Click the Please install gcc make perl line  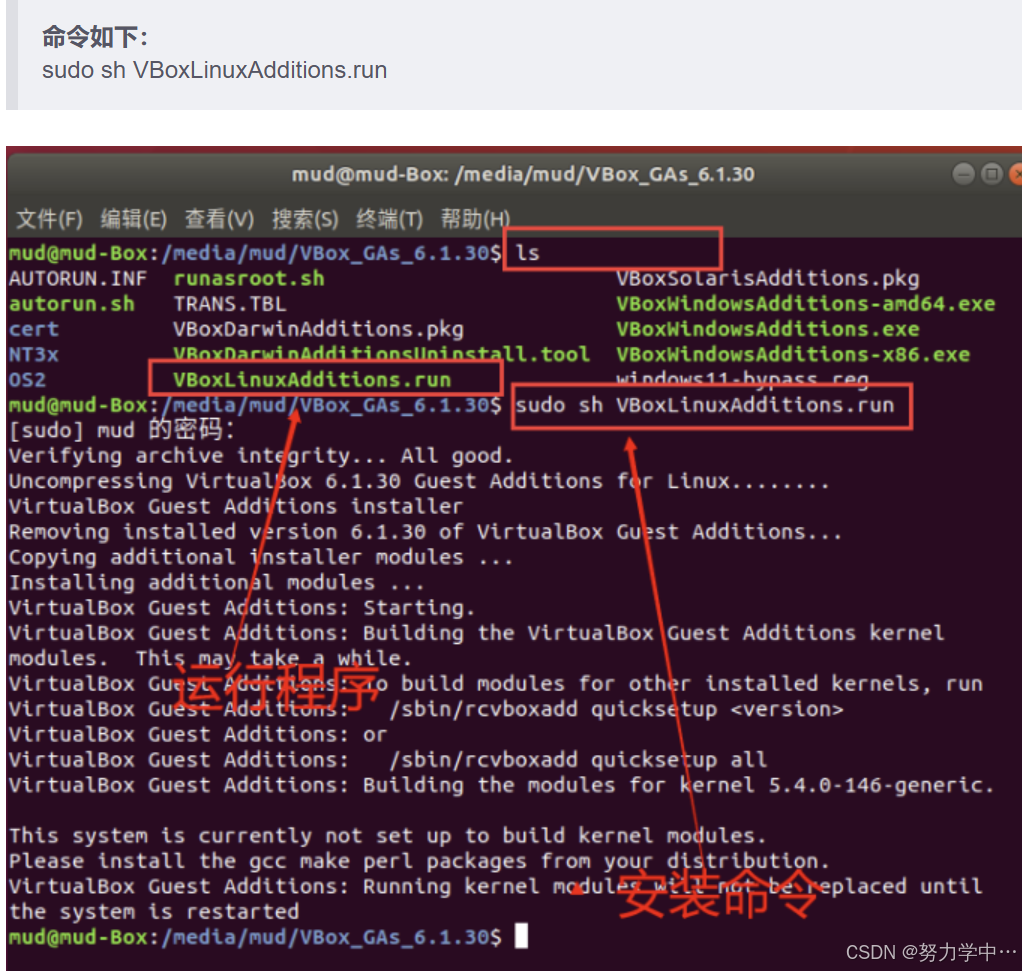(x=419, y=862)
